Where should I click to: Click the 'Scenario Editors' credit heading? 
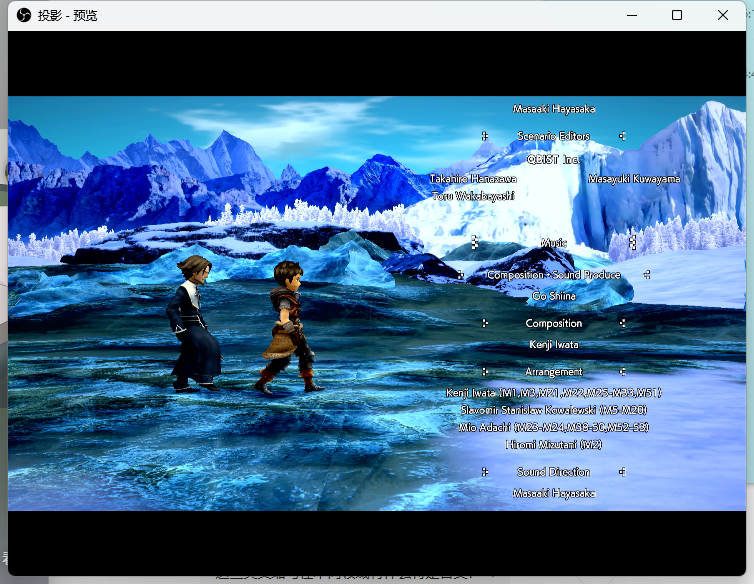553,136
